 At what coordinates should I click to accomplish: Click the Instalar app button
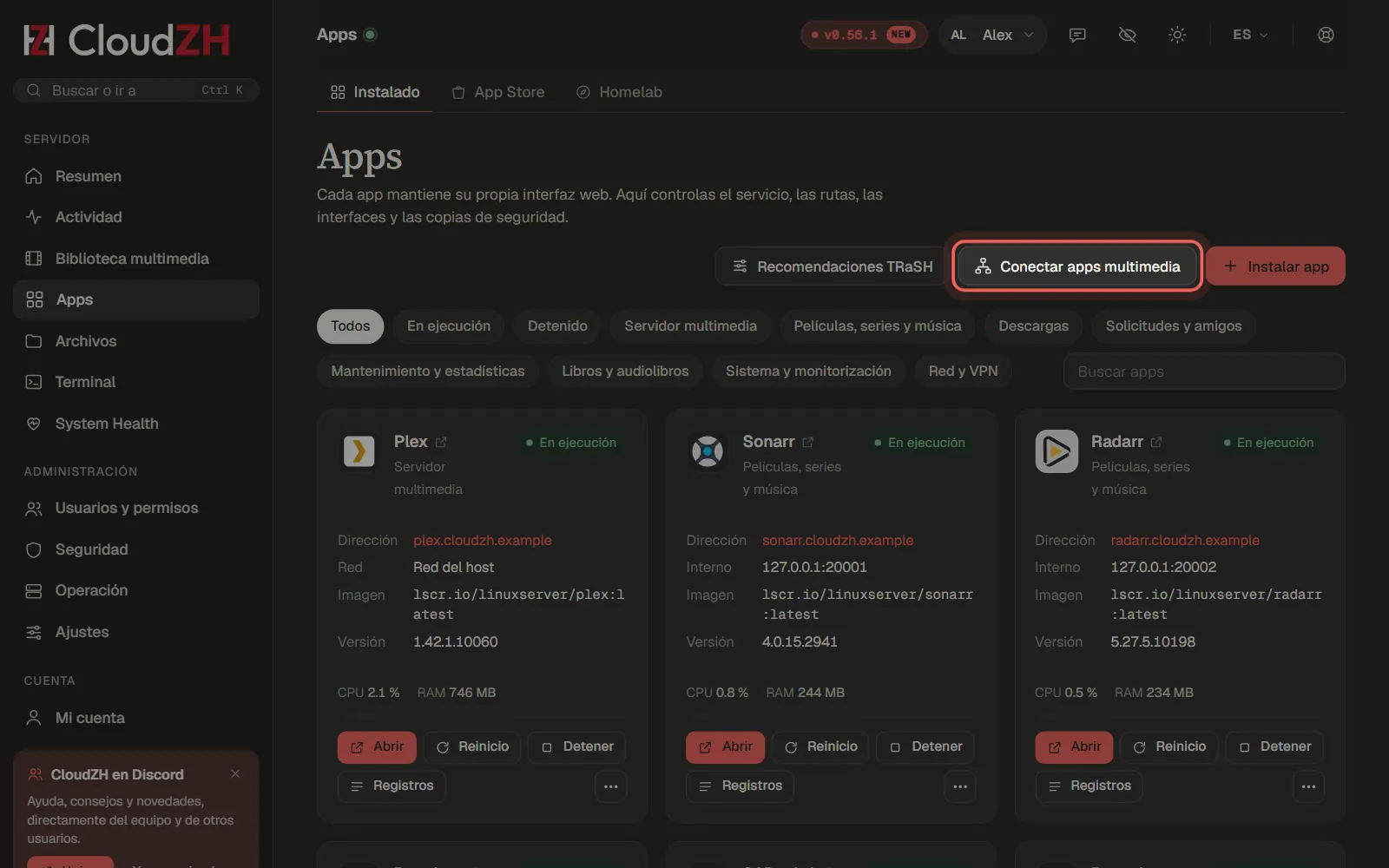tap(1275, 266)
